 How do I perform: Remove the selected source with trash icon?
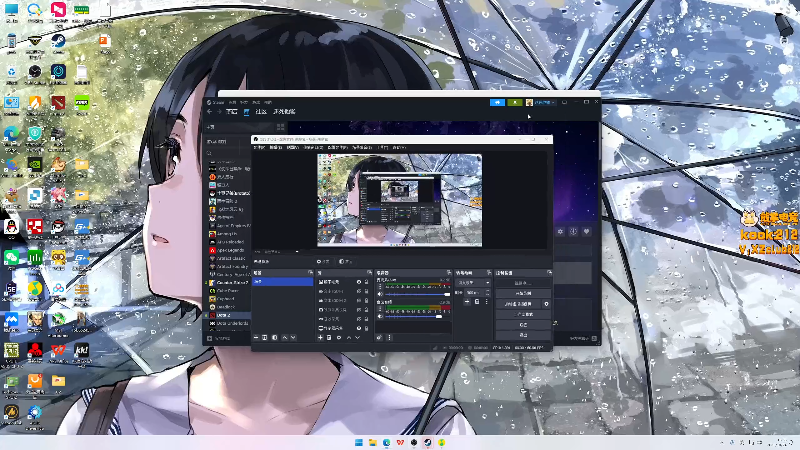[329, 337]
